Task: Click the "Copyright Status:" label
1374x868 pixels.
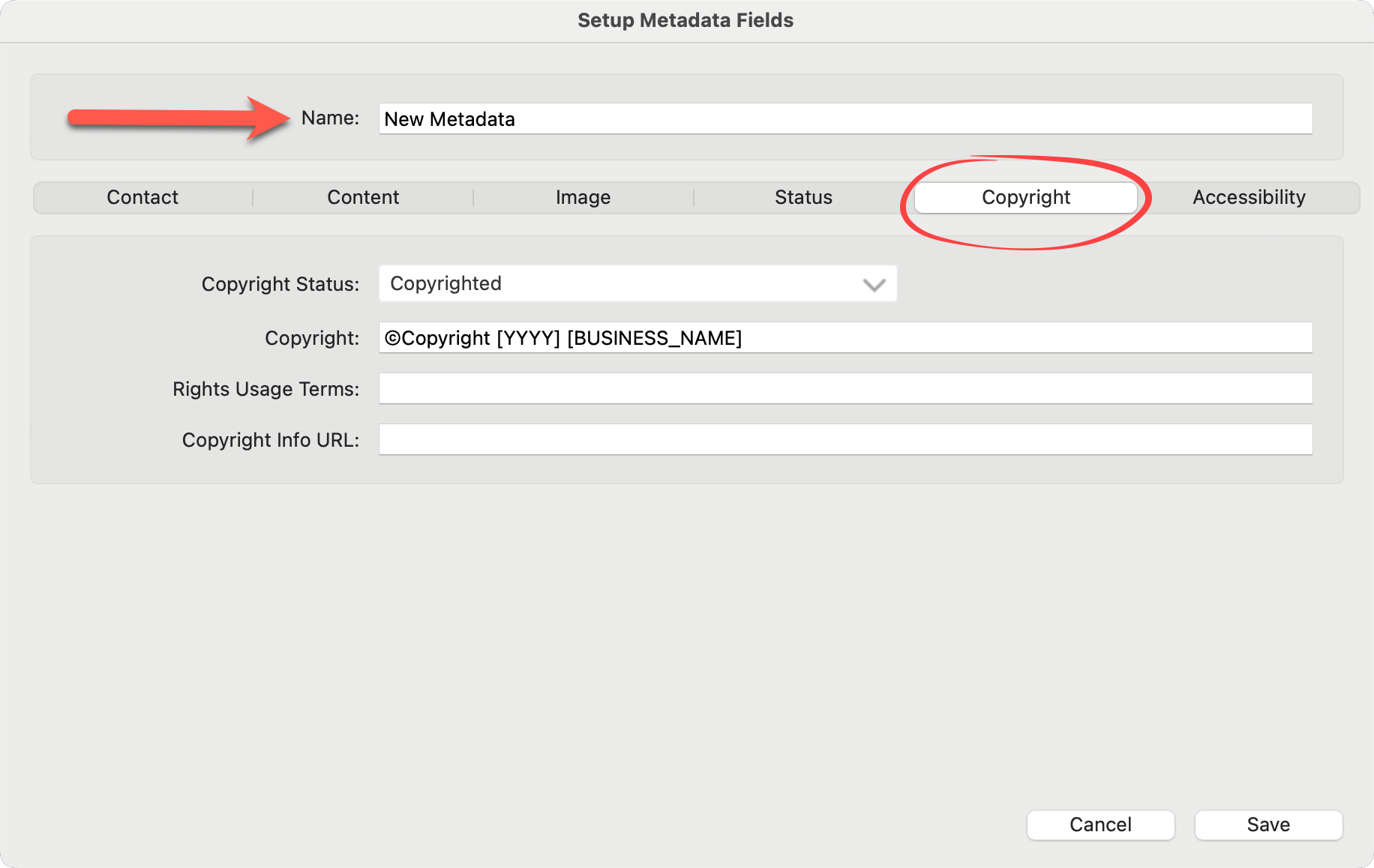Action: pyautogui.click(x=280, y=284)
